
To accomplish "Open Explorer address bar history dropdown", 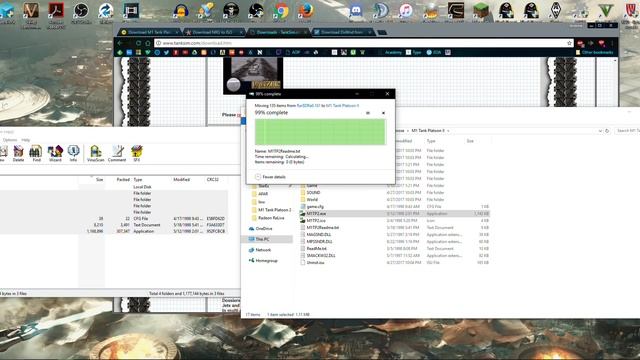I will click(x=600, y=131).
